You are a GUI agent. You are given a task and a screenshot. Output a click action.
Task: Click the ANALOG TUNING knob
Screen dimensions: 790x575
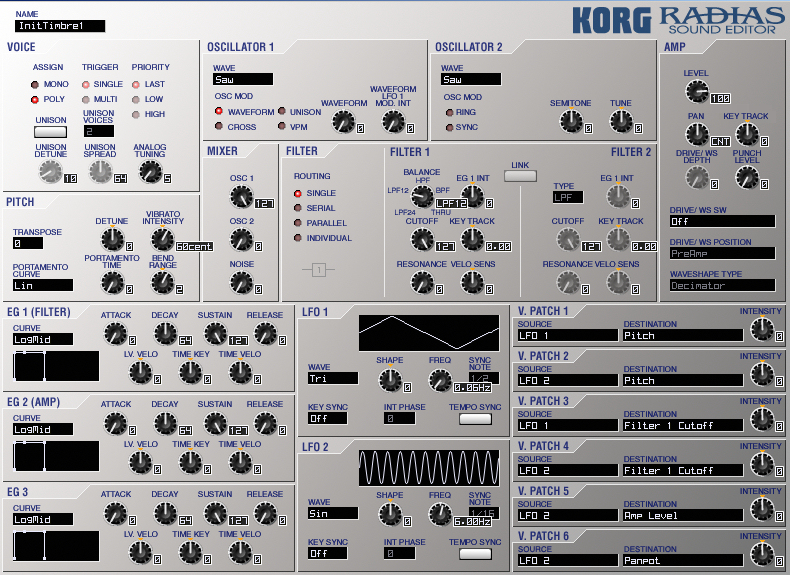(x=150, y=171)
